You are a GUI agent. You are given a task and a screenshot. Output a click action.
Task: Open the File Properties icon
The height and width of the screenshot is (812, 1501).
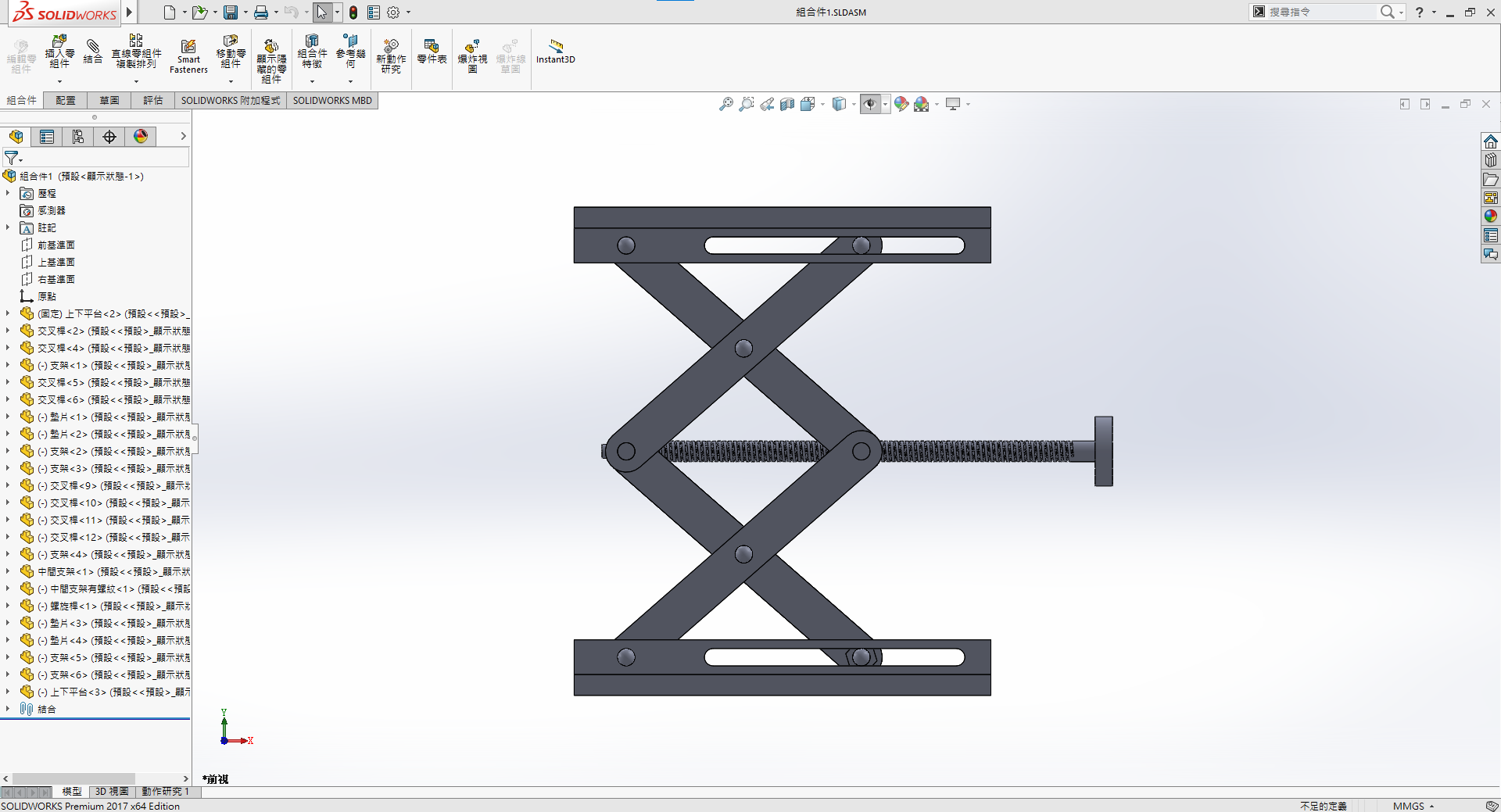[374, 13]
